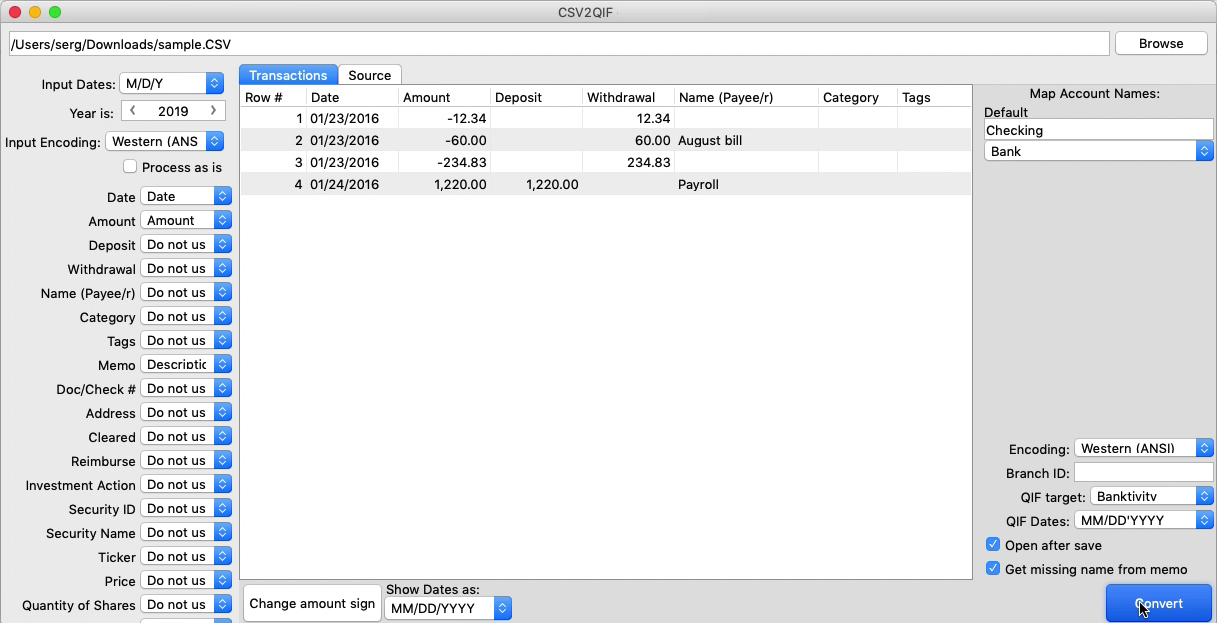1217x623 pixels.
Task: Open the Tags mapping dropdown
Action: [x=186, y=341]
